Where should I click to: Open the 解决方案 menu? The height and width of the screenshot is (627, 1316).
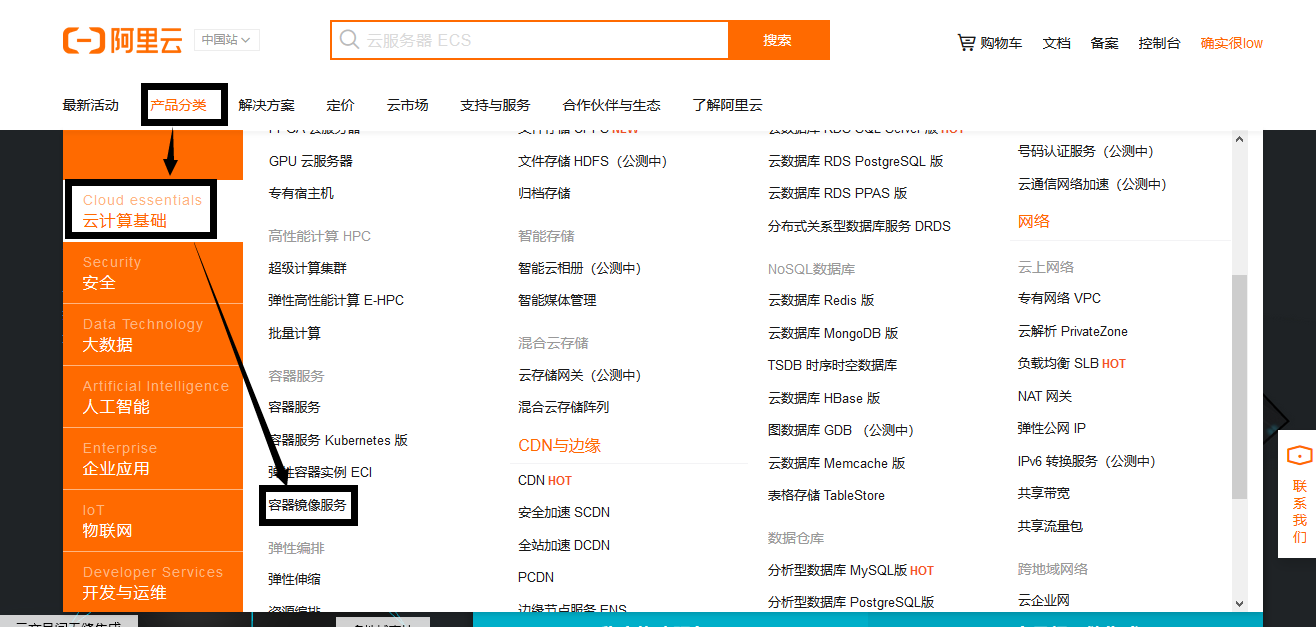tap(266, 105)
